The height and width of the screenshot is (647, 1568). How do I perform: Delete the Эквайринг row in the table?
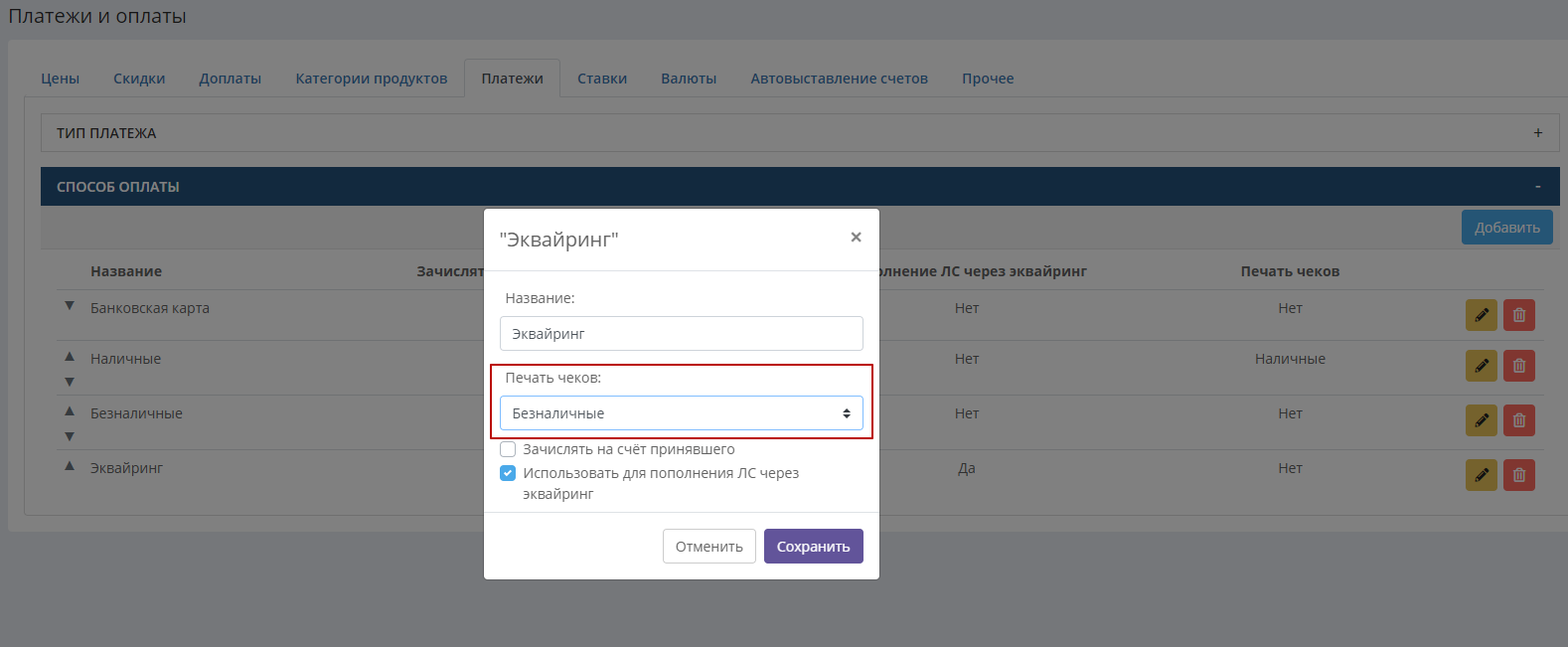[1518, 475]
